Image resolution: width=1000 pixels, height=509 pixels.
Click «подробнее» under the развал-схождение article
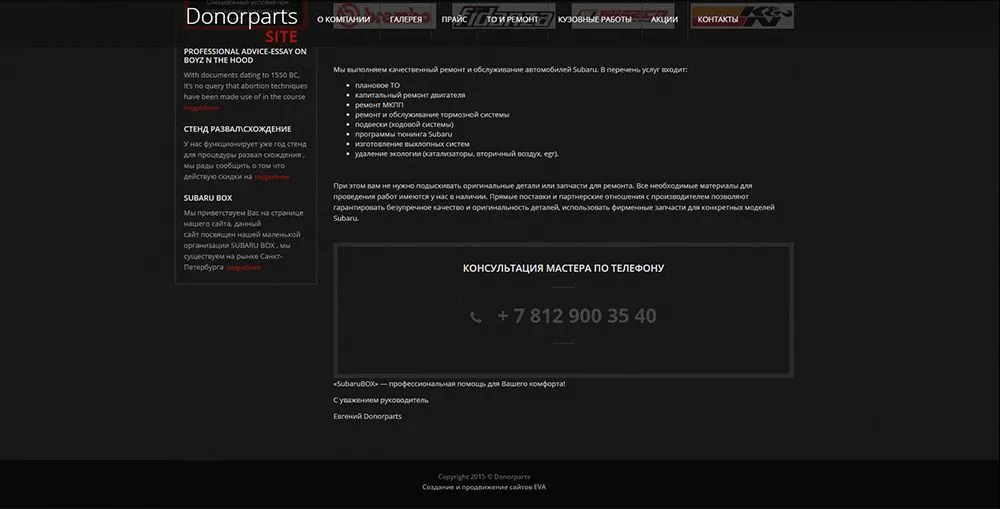tap(271, 177)
